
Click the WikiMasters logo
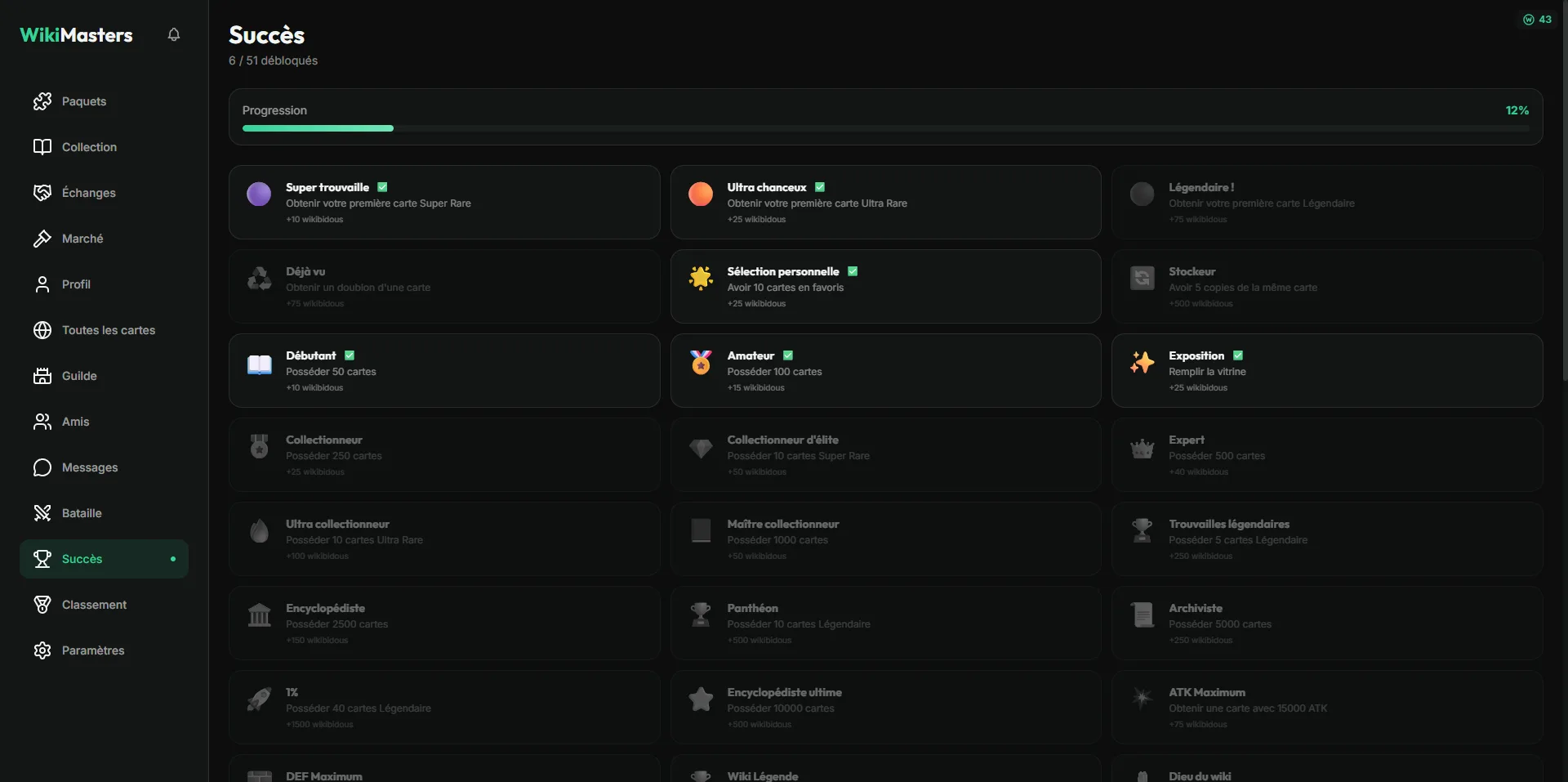[x=76, y=35]
